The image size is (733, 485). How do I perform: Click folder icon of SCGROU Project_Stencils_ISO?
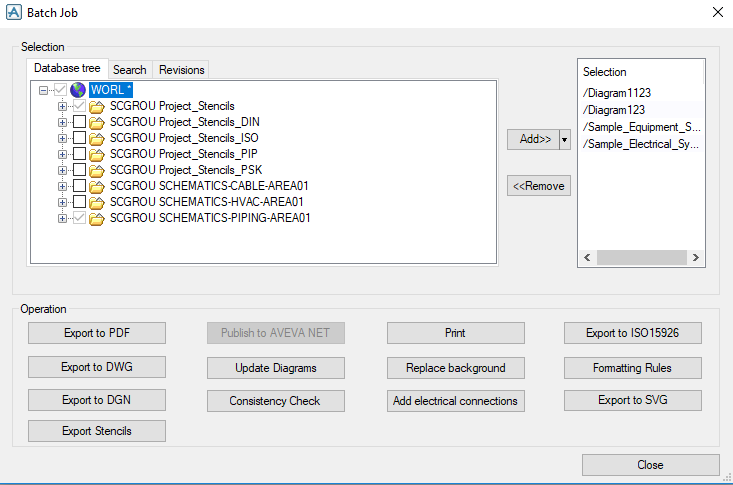[97, 138]
